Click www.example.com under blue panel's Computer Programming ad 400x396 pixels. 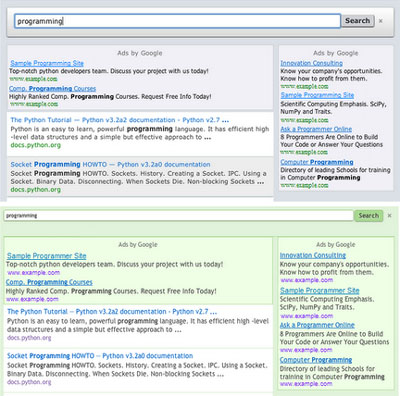(x=304, y=185)
